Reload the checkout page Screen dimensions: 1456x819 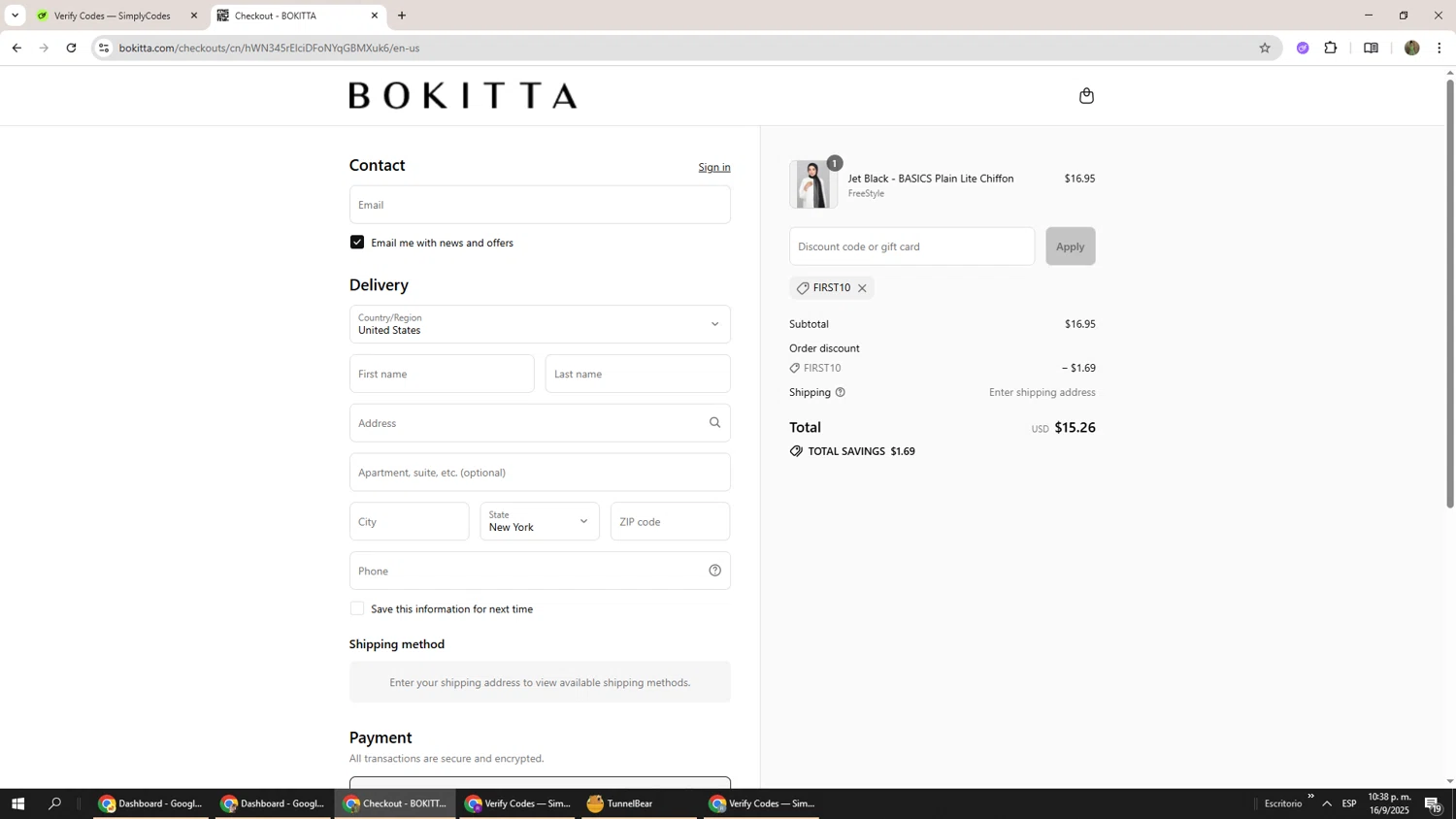point(71,48)
